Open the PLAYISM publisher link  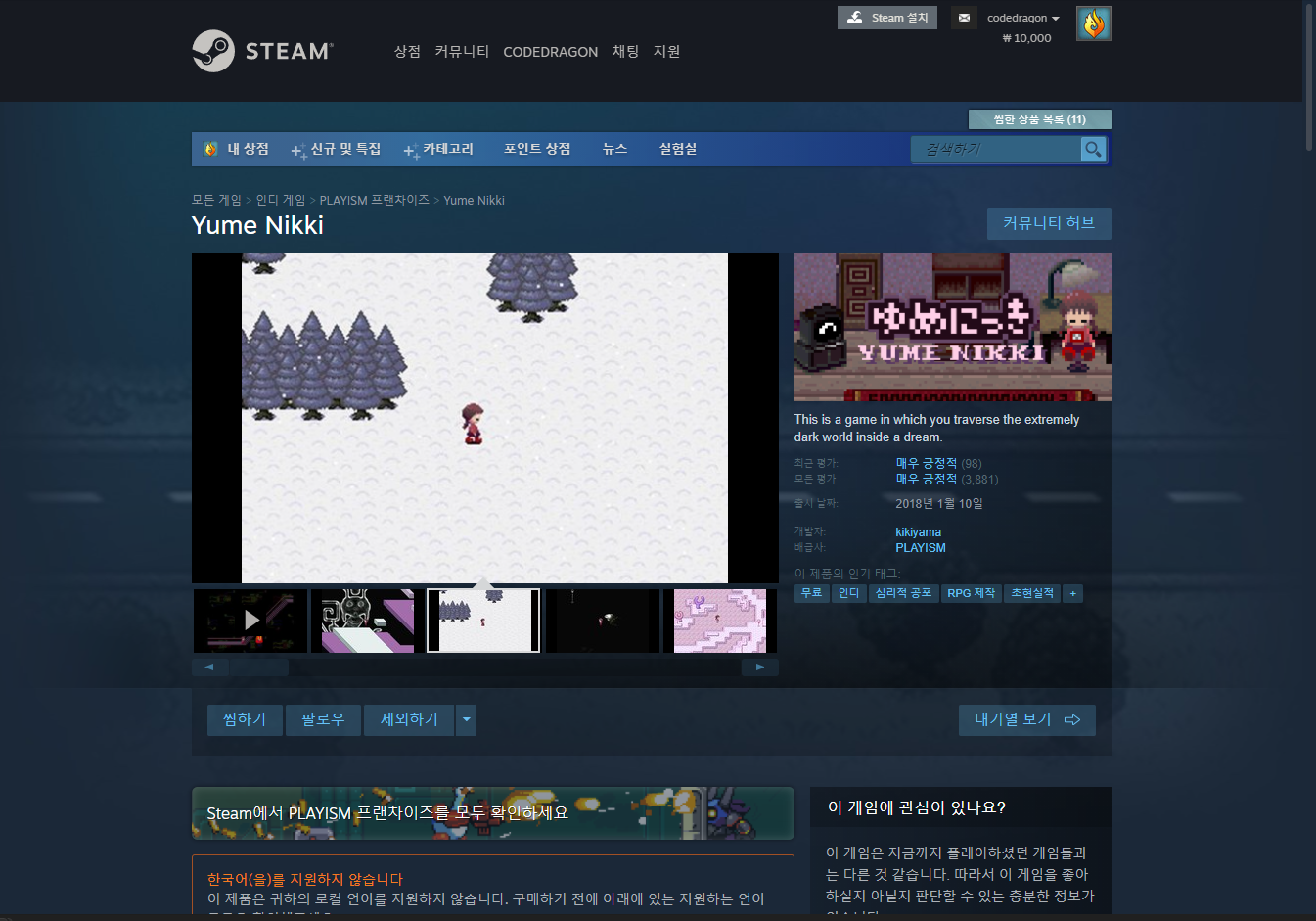click(921, 548)
